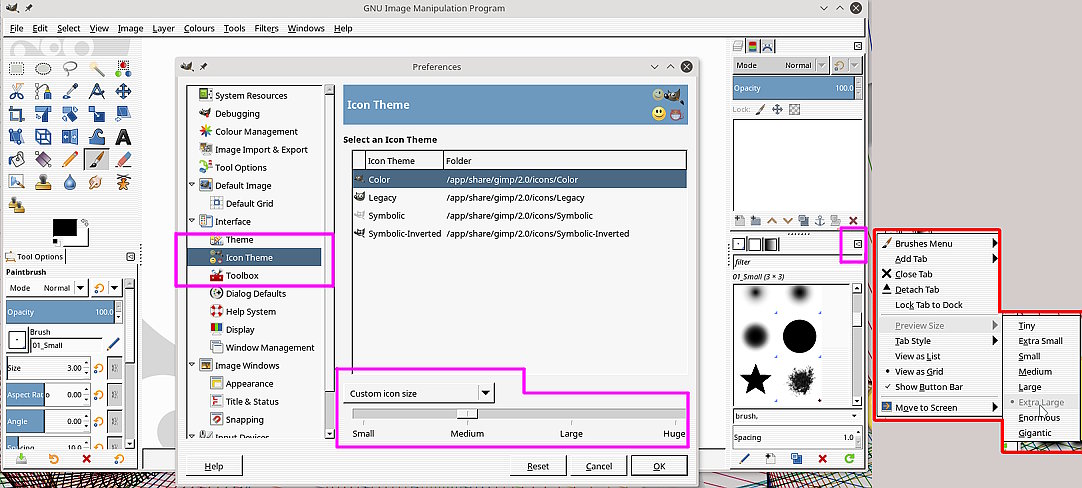The height and width of the screenshot is (488, 1082).
Task: Expand the Brushes Menu submenu
Action: 939,244
